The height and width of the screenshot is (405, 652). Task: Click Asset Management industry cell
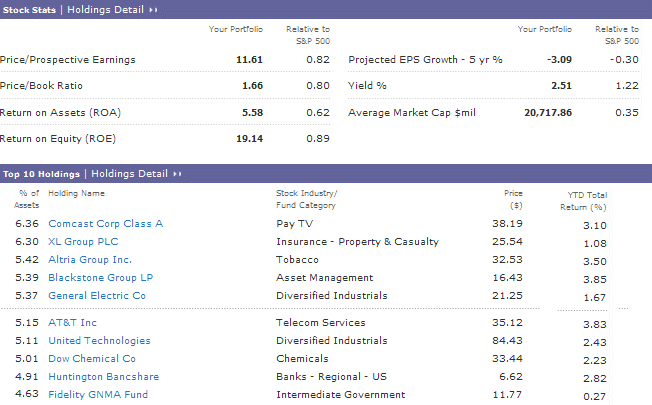tap(324, 278)
